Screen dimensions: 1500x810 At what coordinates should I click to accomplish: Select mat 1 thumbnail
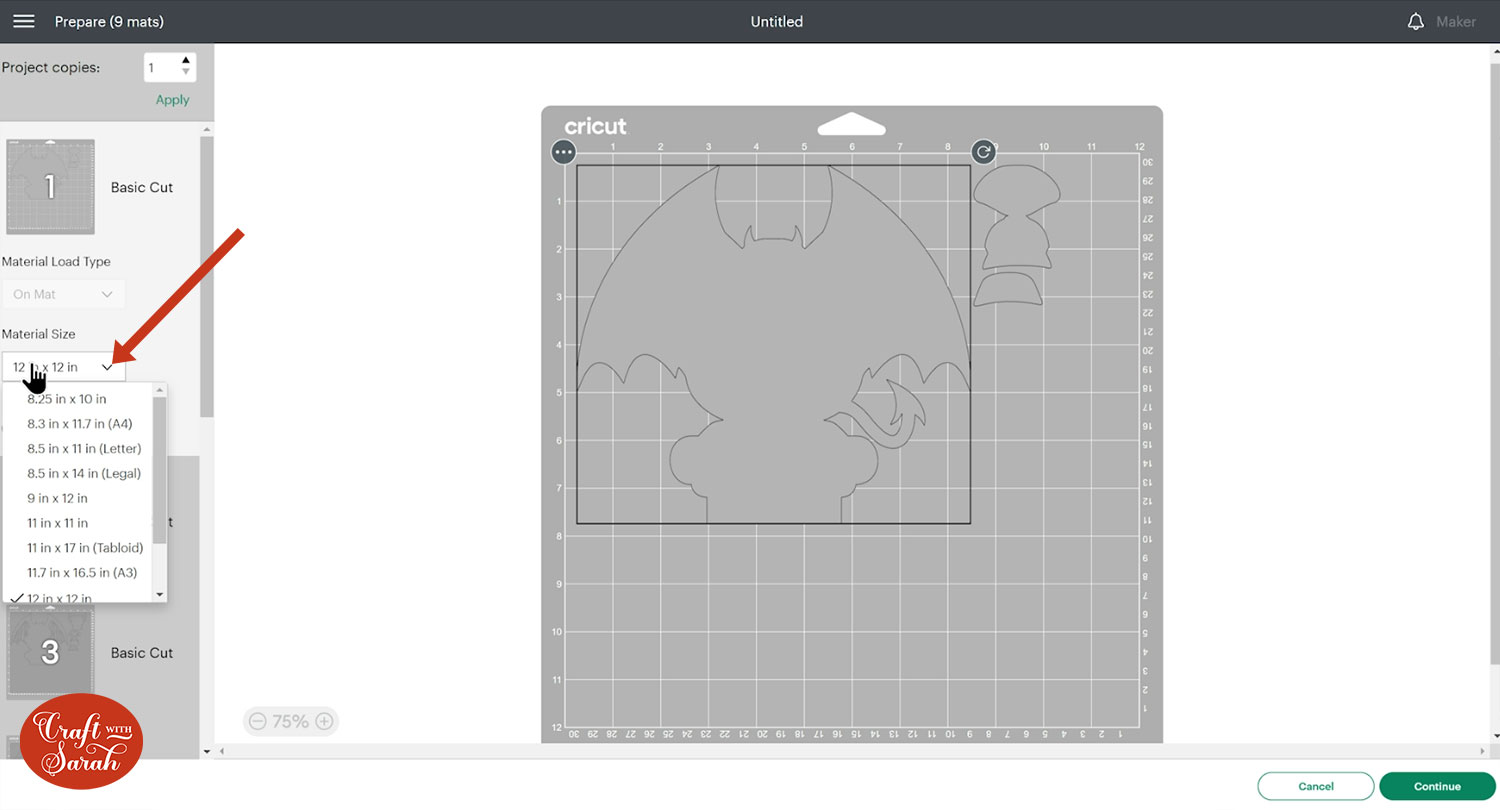tap(50, 187)
